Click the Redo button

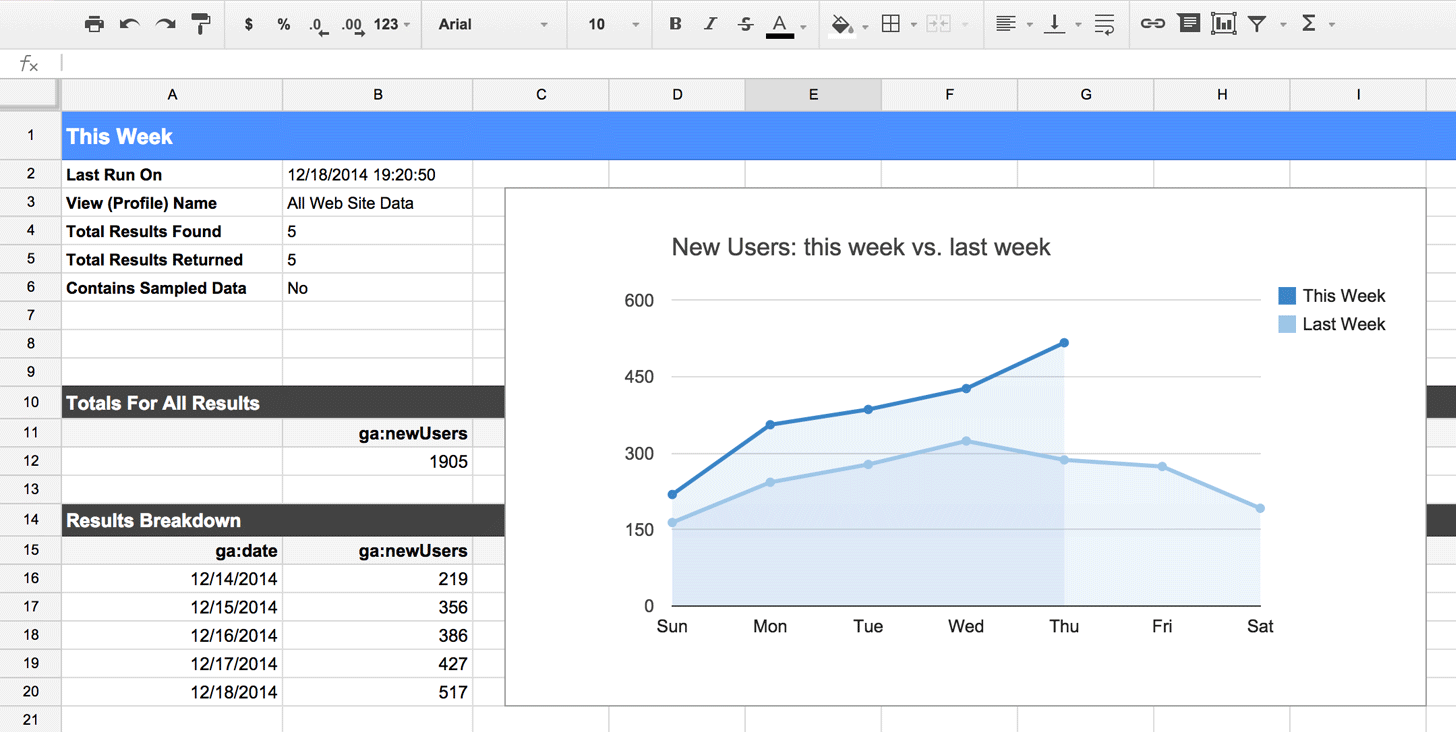point(164,23)
